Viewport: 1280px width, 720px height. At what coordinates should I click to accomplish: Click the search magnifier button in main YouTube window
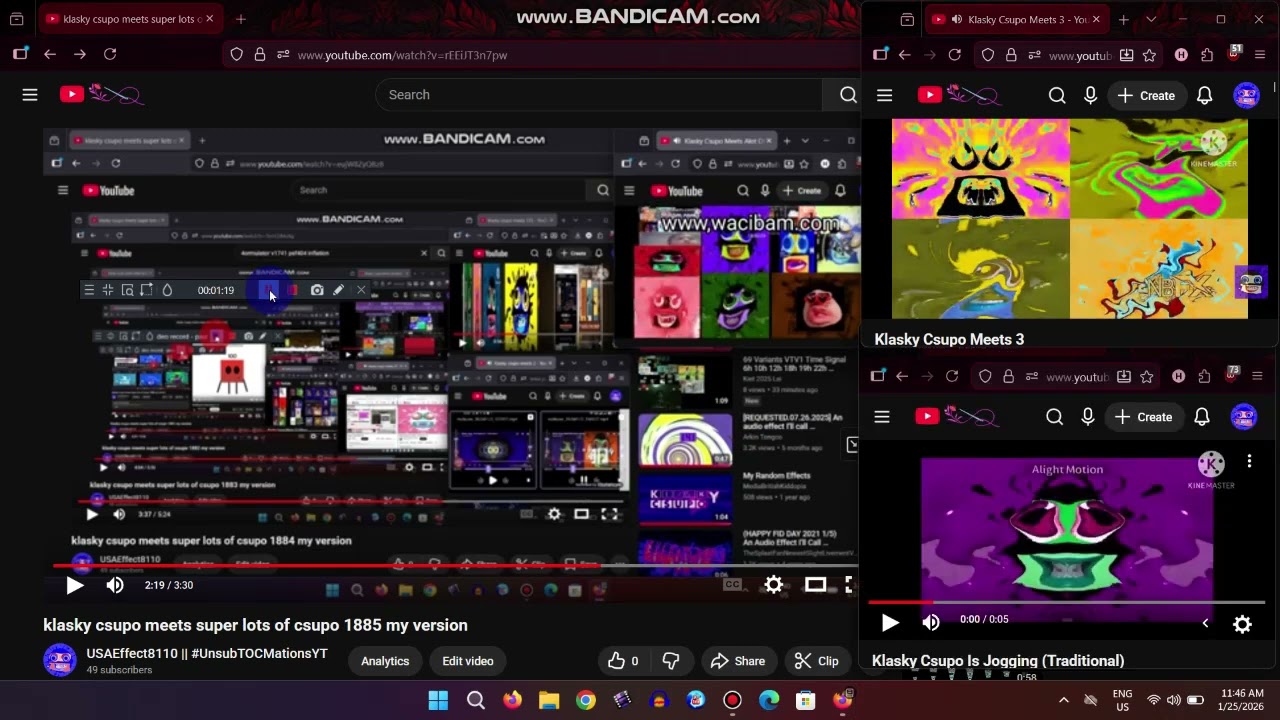tap(848, 95)
